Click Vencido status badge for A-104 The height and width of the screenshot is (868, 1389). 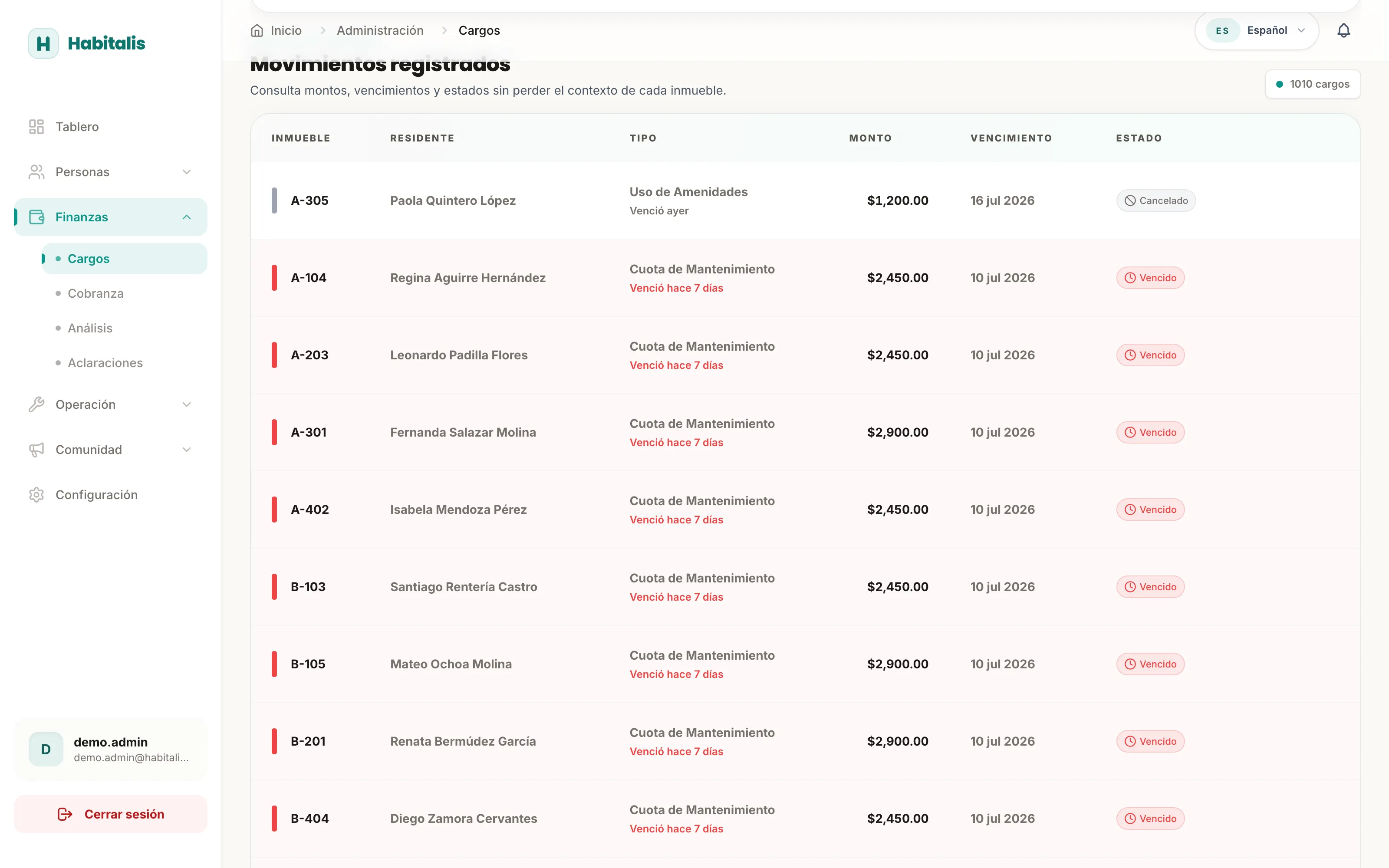(x=1150, y=278)
